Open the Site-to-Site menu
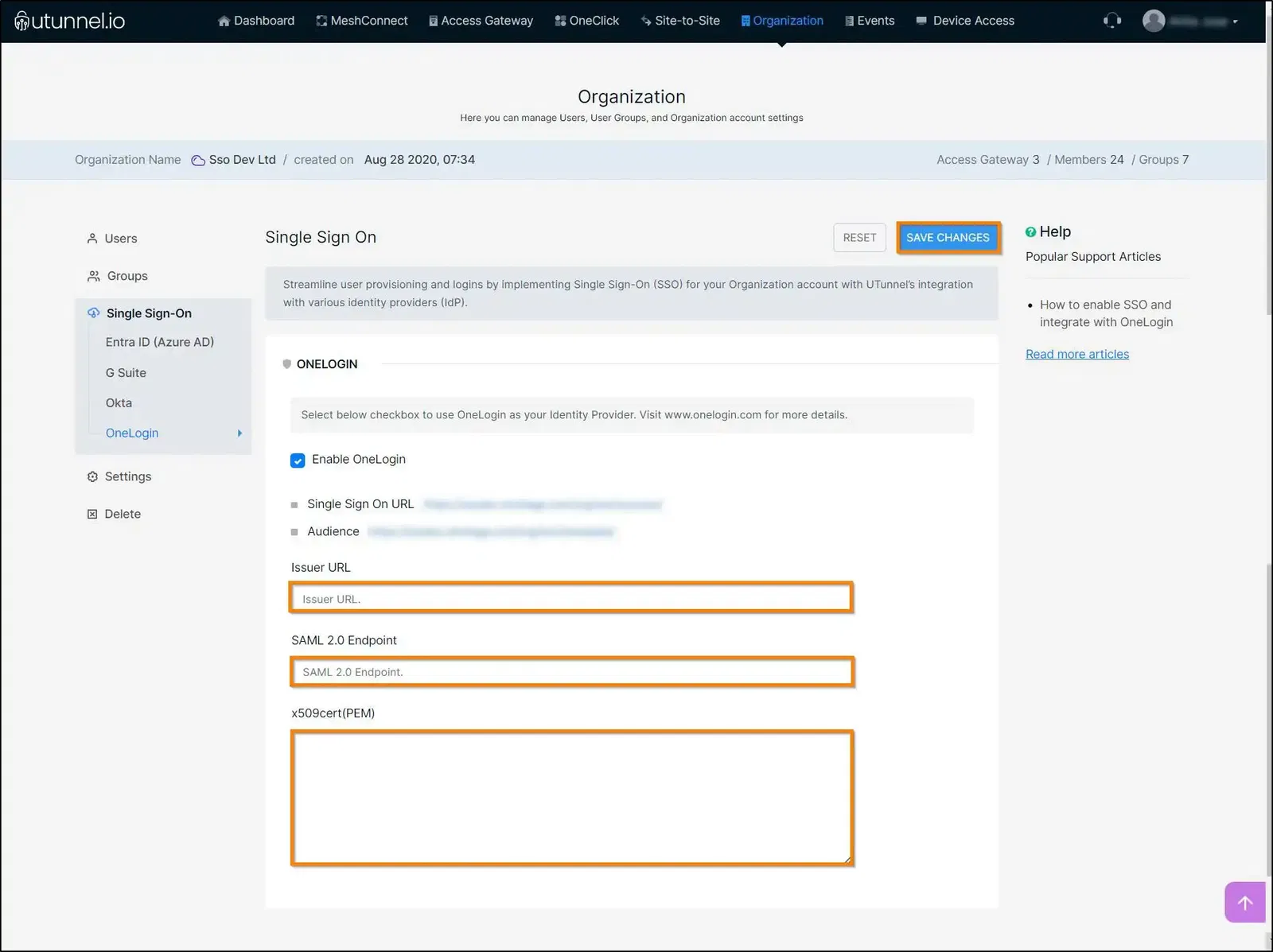Screen dimensions: 1273x952 (x=680, y=21)
